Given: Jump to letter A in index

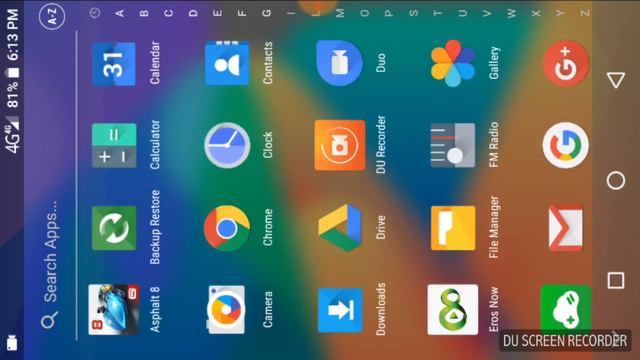Looking at the screenshot, I should click(x=120, y=13).
